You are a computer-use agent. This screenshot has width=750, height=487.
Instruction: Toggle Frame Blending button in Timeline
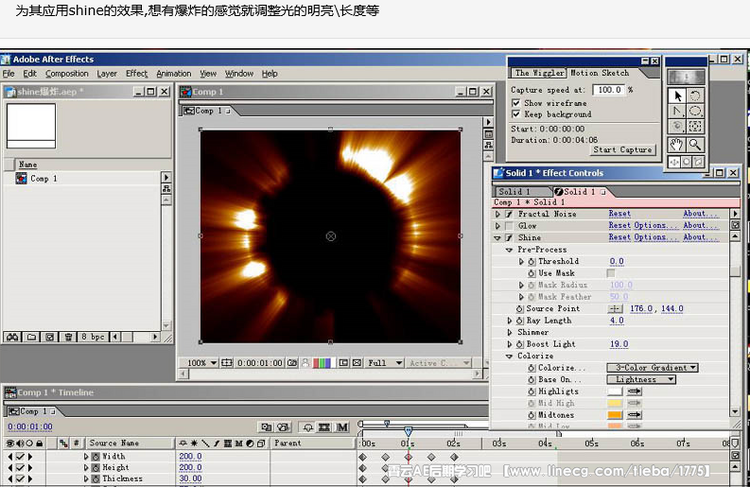tap(325, 427)
